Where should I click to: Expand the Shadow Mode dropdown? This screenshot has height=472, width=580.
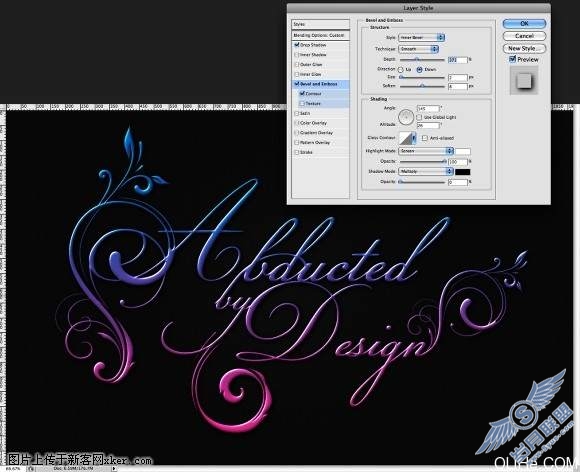(426, 171)
